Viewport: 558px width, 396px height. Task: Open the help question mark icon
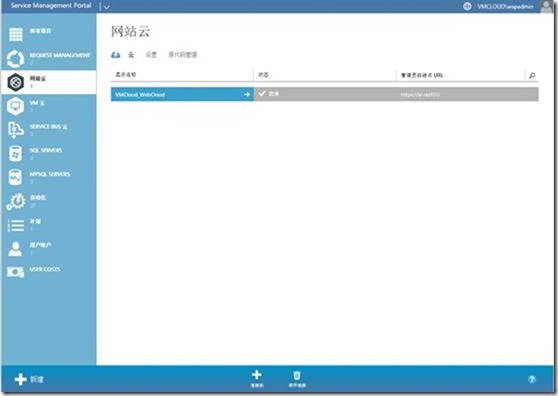point(532,379)
